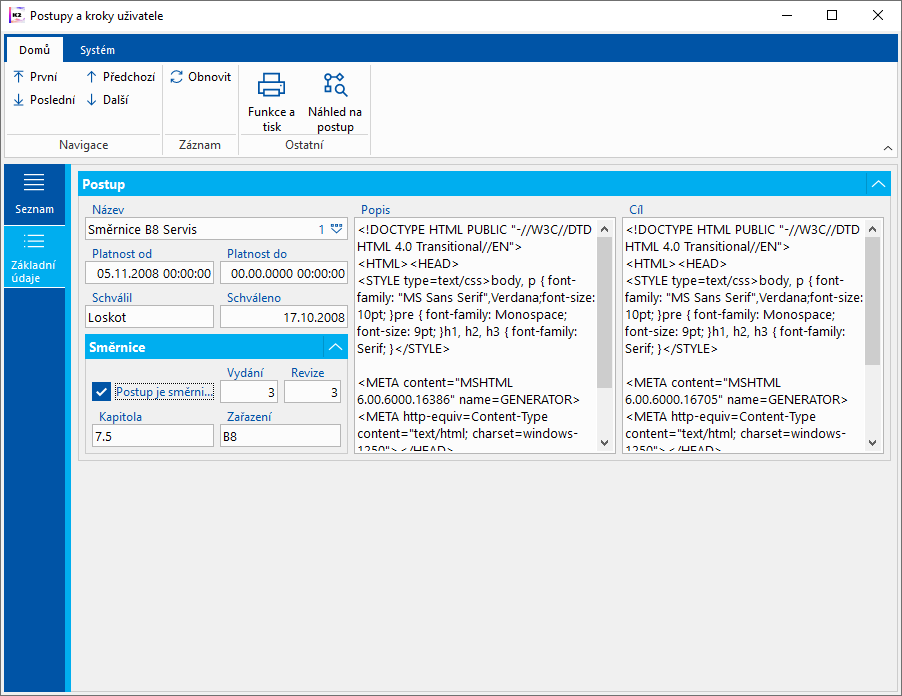This screenshot has height=696, width=902.
Task: Click the Předchozí up arrow icon
Action: pos(92,77)
